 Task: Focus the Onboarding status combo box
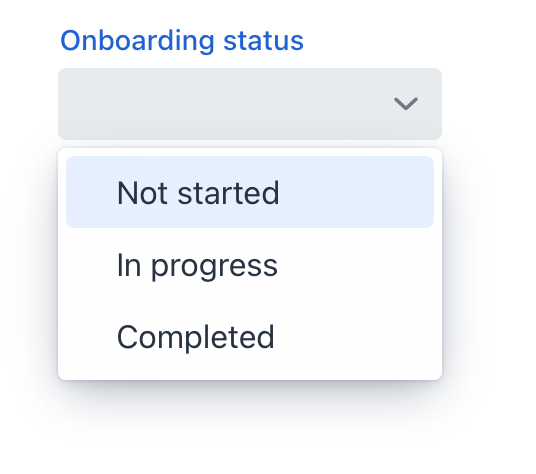(x=250, y=104)
